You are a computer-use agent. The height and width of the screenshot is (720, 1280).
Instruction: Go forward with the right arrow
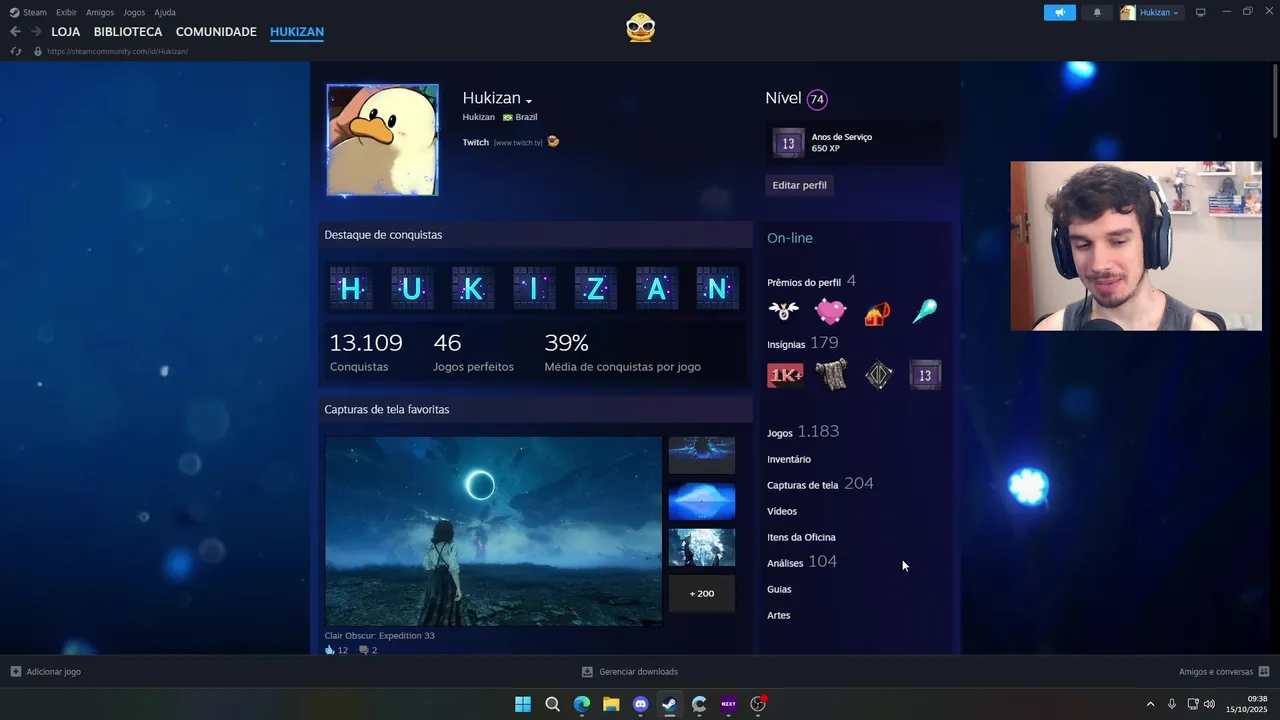point(36,32)
